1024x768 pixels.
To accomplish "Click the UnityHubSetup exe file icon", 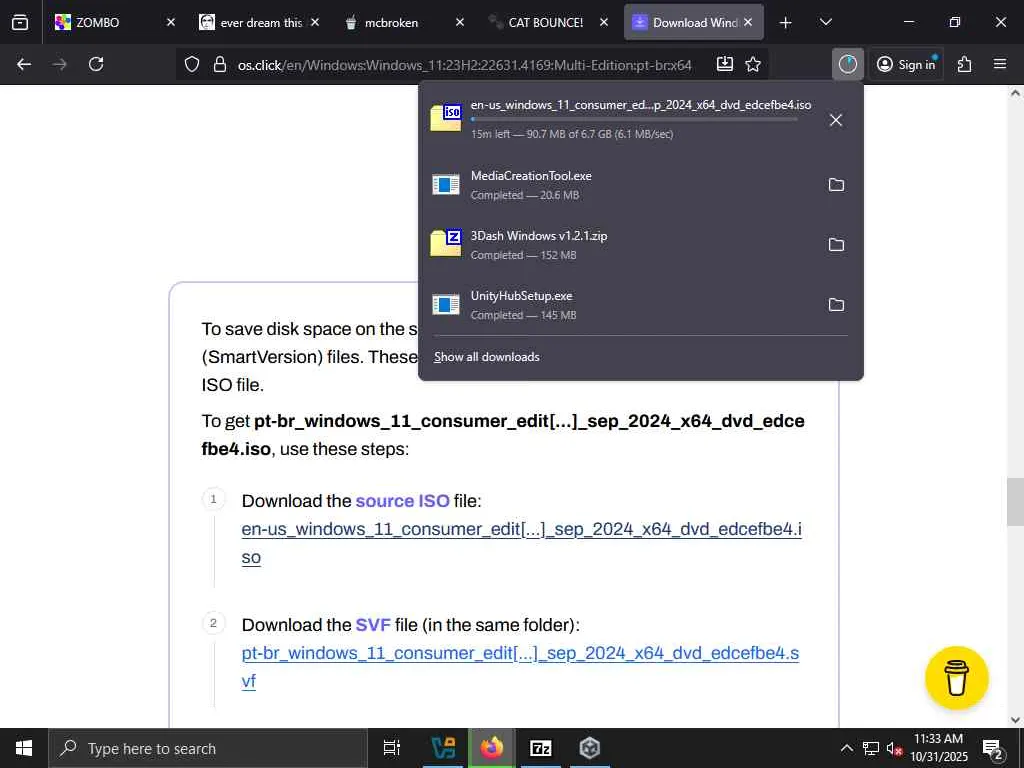I will (445, 305).
